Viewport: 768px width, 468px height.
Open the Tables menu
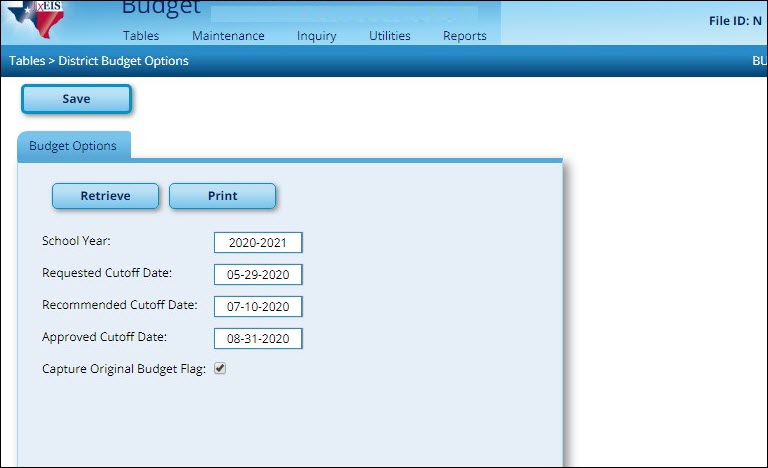[x=140, y=36]
